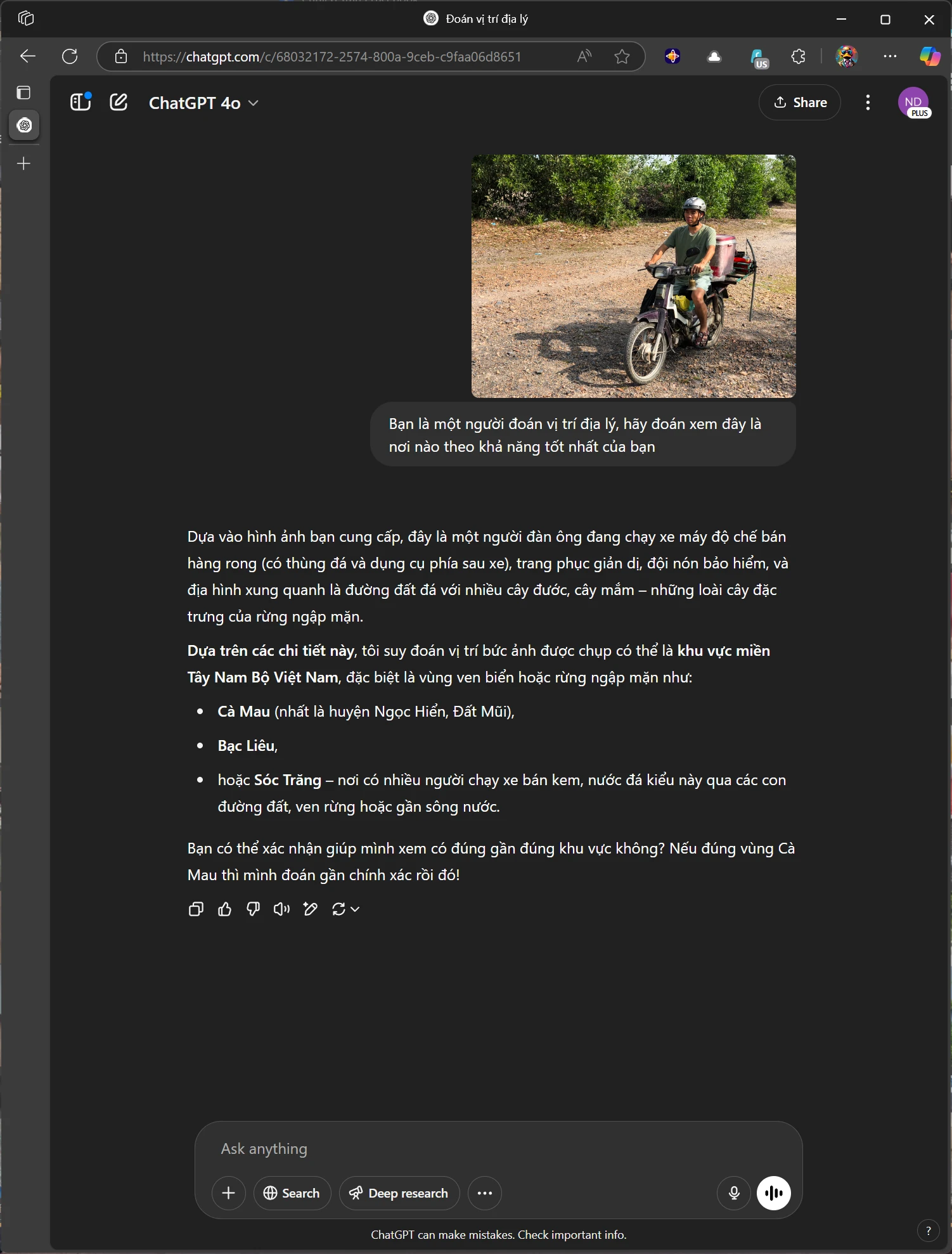Screen dimensions: 952x1254
Task: Click the microphone dictation button
Action: [734, 1193]
